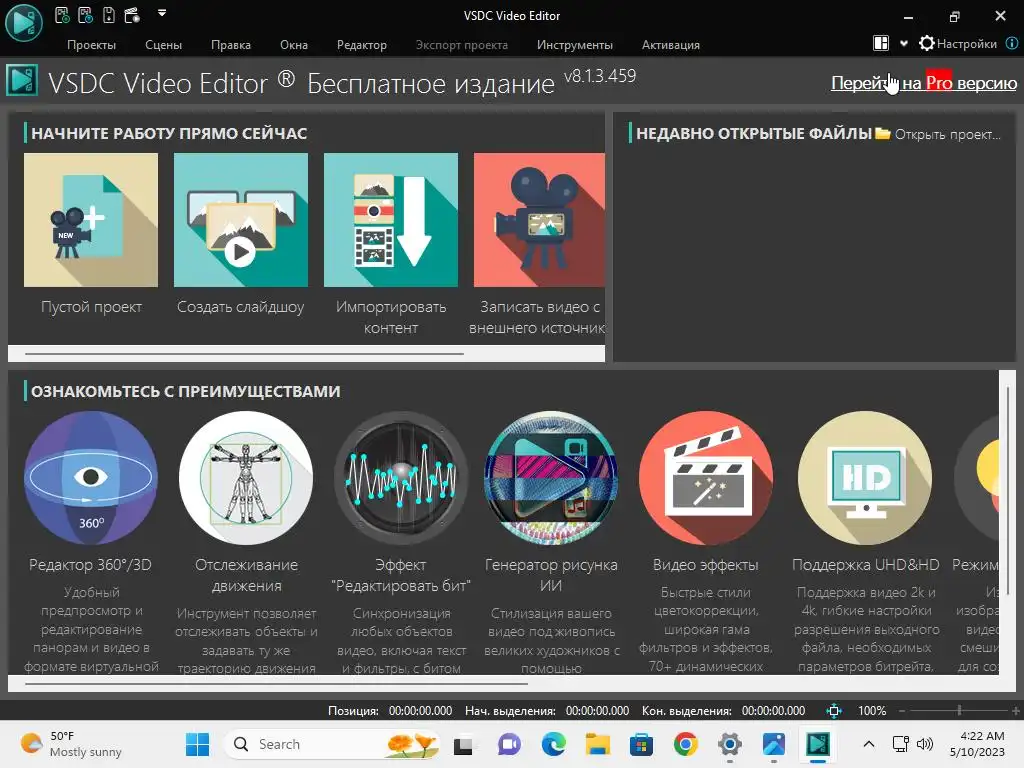
Task: Click the 100% zoom value
Action: click(x=872, y=711)
